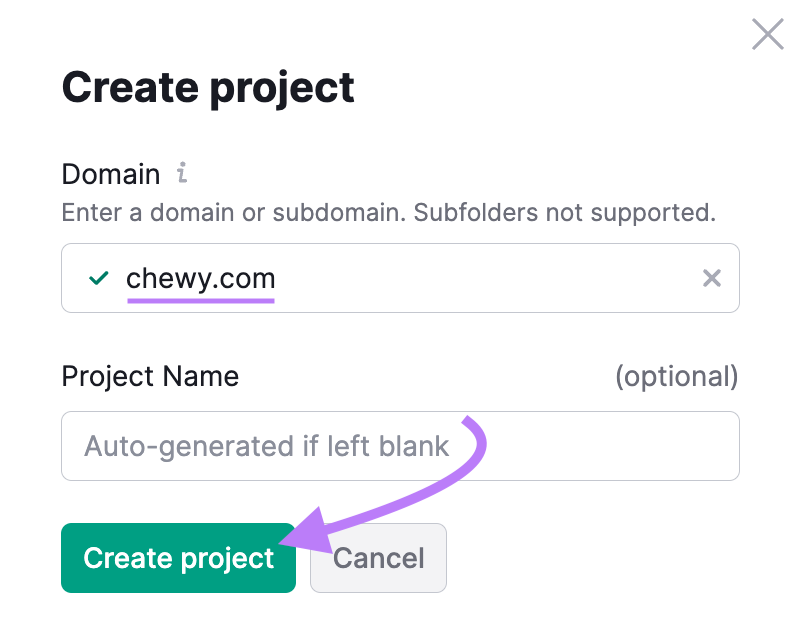The width and height of the screenshot is (798, 633).
Task: Click the Domain field label
Action: (x=110, y=174)
